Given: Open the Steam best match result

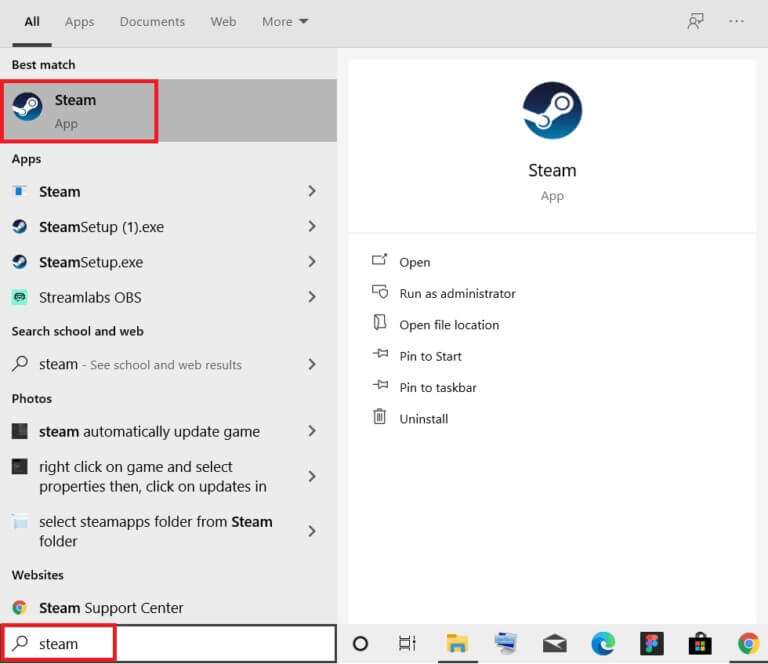Looking at the screenshot, I should coord(168,111).
